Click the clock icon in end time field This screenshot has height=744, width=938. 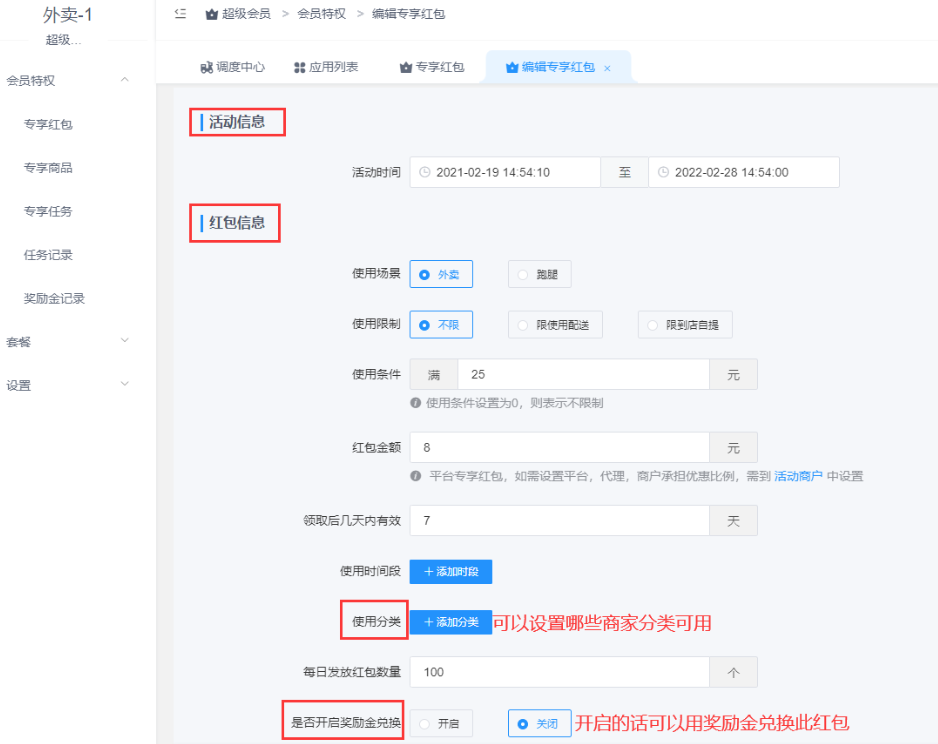click(x=663, y=172)
